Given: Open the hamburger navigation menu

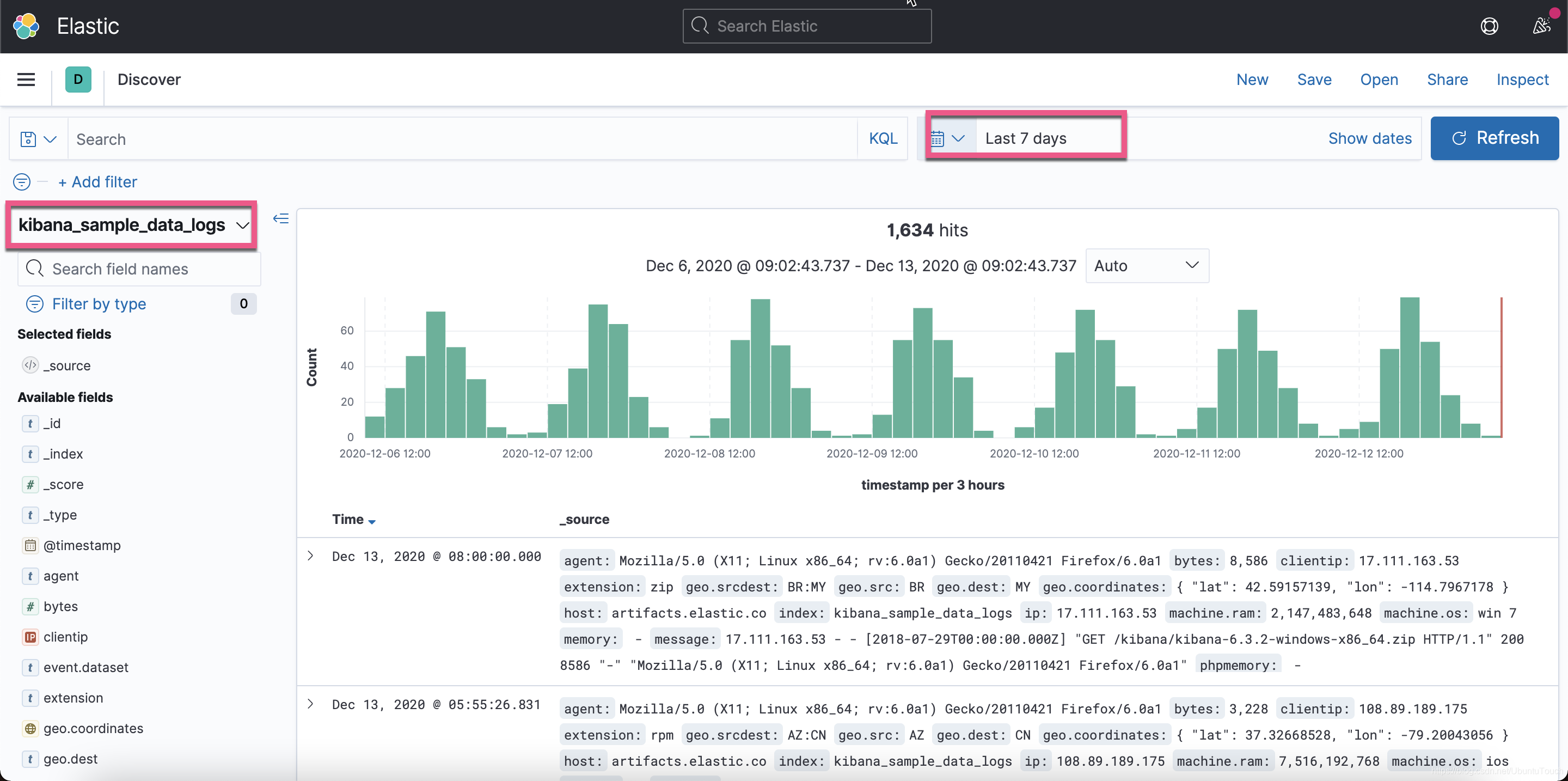Looking at the screenshot, I should coord(26,80).
